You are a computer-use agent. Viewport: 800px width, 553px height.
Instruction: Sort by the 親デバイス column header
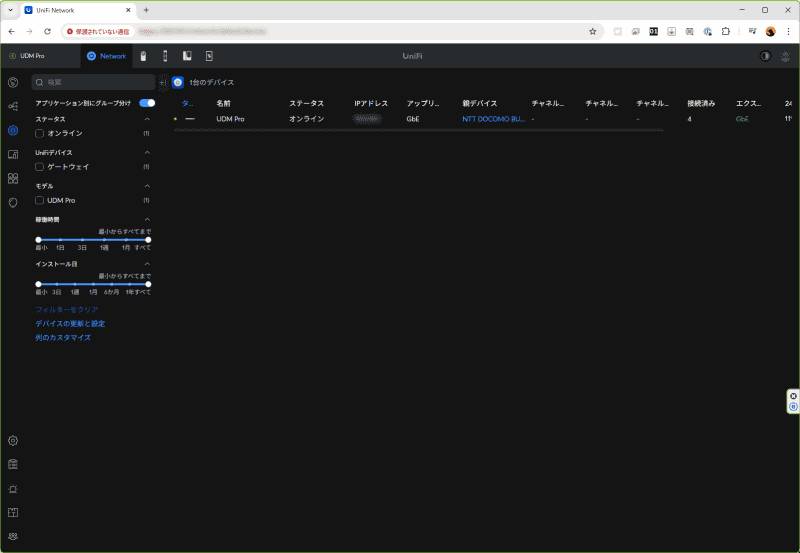pyautogui.click(x=480, y=104)
